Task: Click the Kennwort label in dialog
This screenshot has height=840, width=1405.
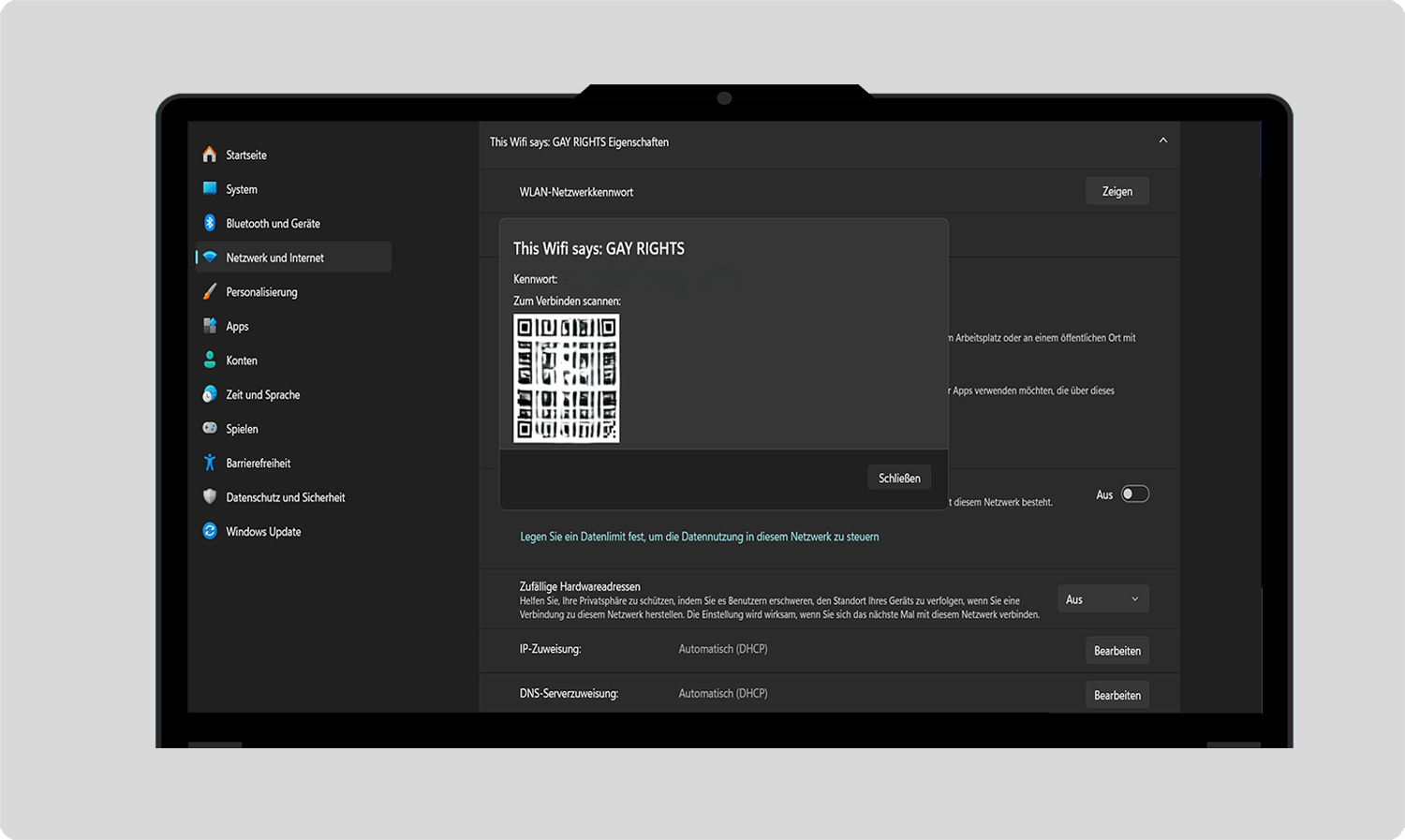Action: (x=536, y=279)
